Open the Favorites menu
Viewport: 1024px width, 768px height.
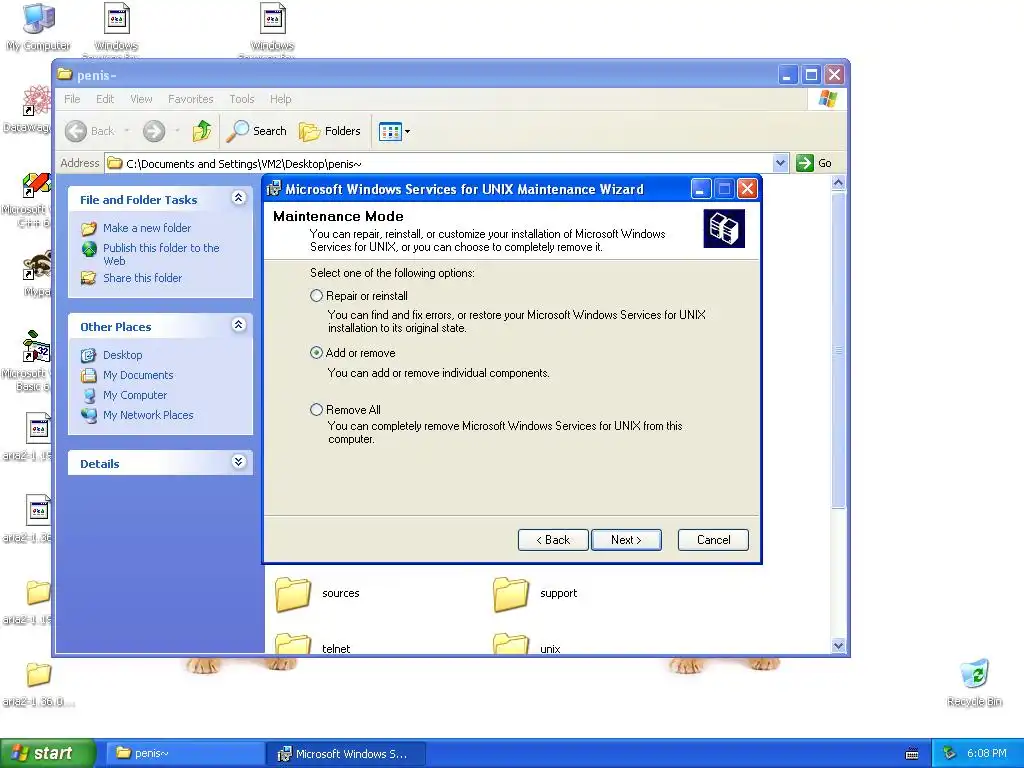coord(191,99)
